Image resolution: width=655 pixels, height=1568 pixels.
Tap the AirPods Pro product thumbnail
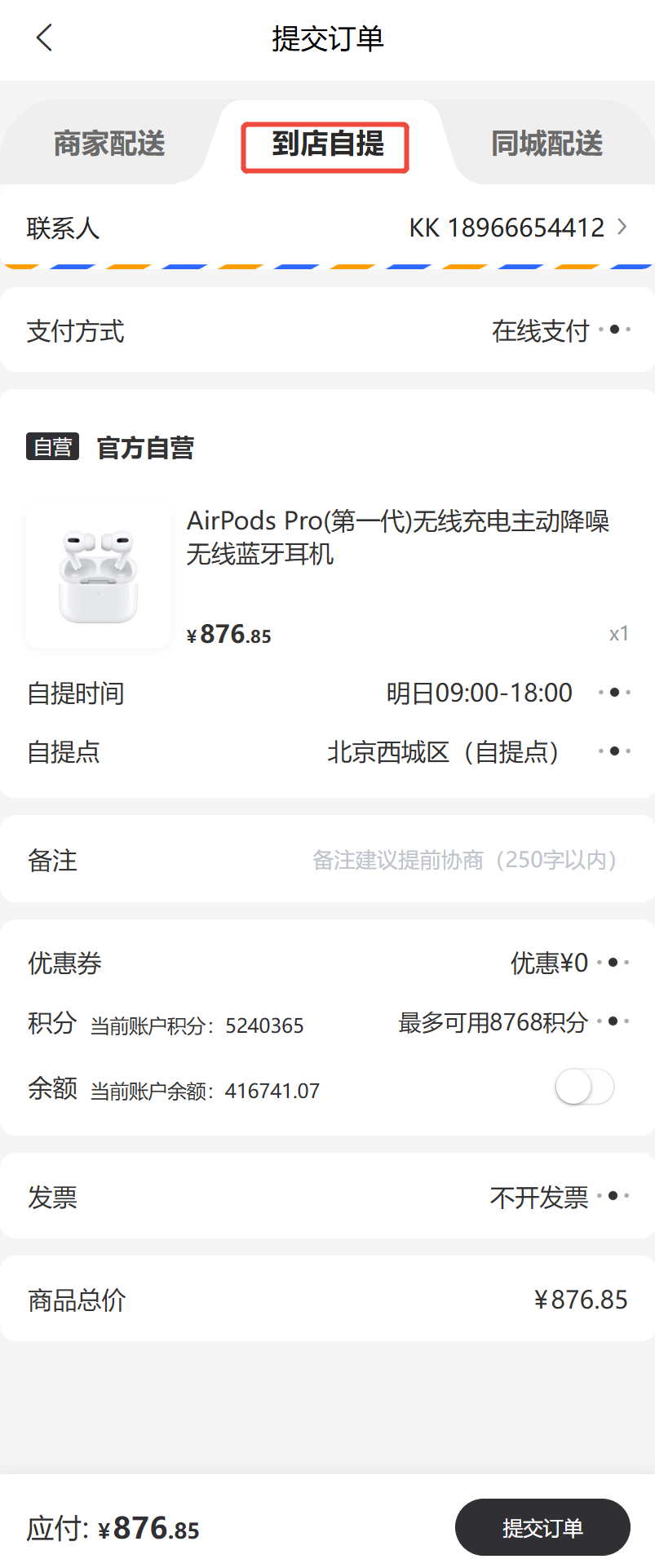coord(99,575)
